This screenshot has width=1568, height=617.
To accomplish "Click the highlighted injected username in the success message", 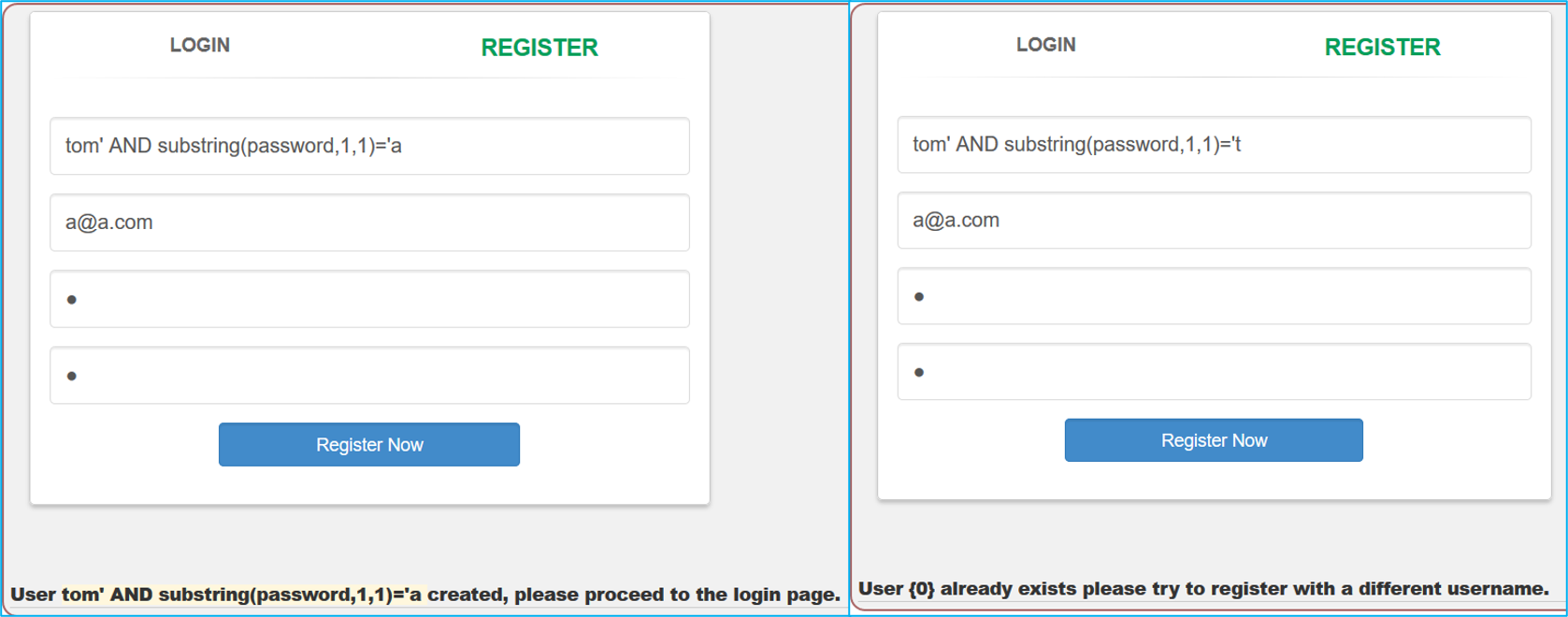I will (241, 595).
